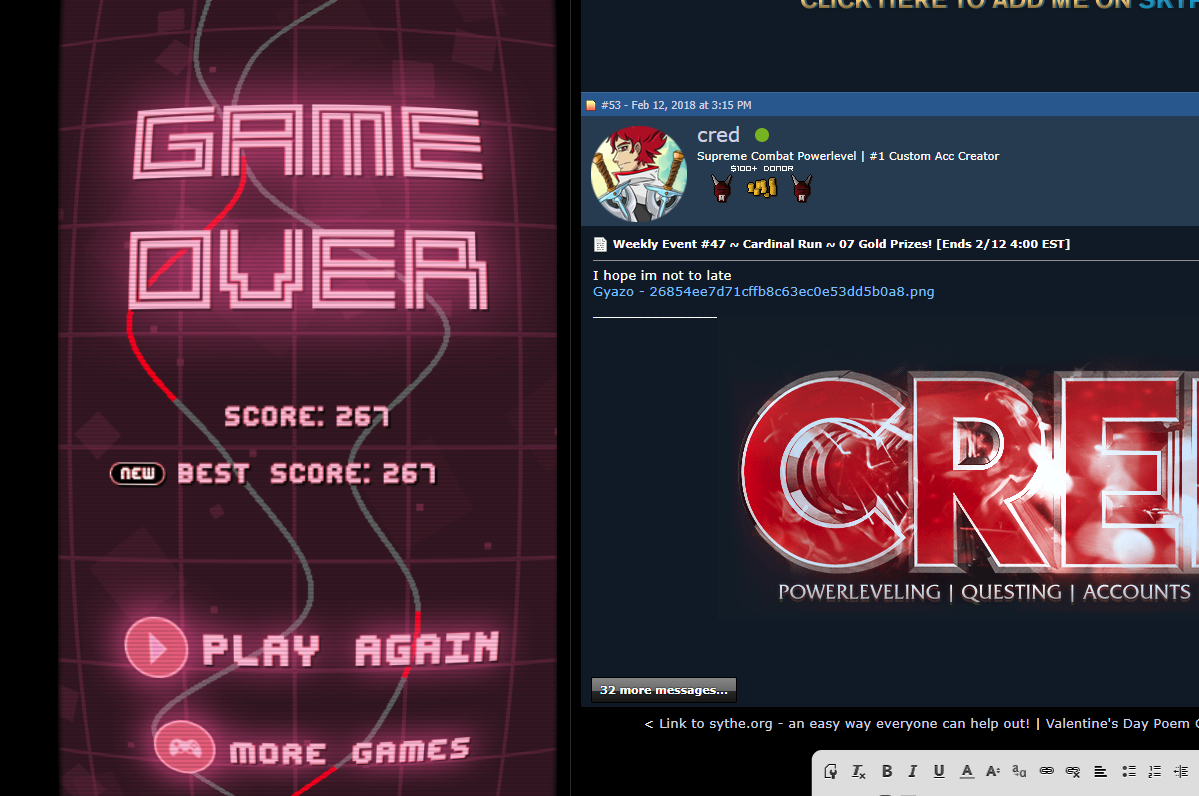Click the Play Again round play icon

tap(156, 648)
